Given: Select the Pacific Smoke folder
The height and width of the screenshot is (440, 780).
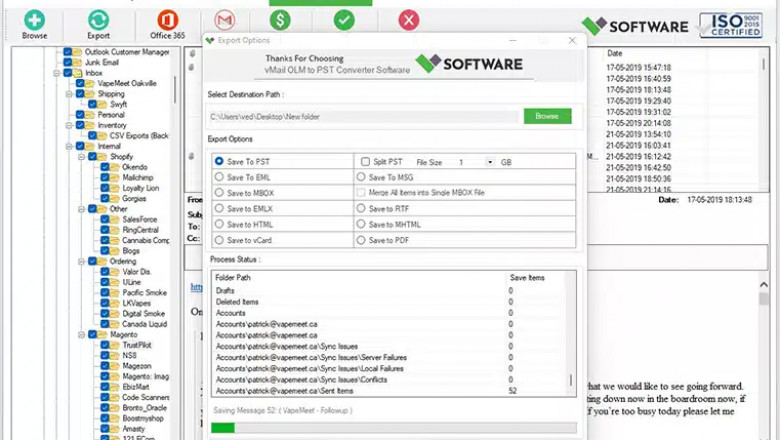Looking at the screenshot, I should coord(145,292).
